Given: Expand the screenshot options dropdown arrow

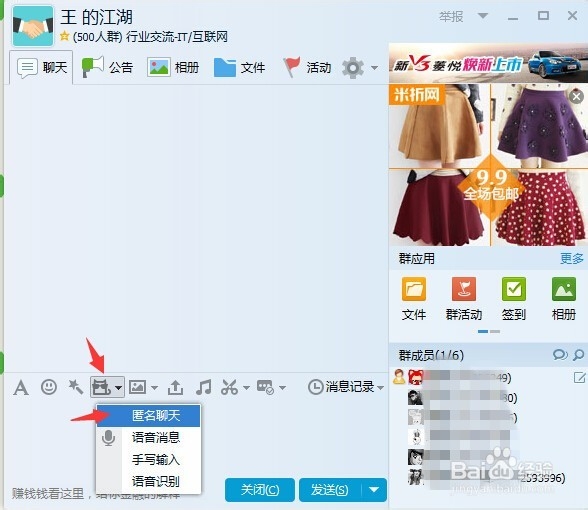Looking at the screenshot, I should pos(246,387).
